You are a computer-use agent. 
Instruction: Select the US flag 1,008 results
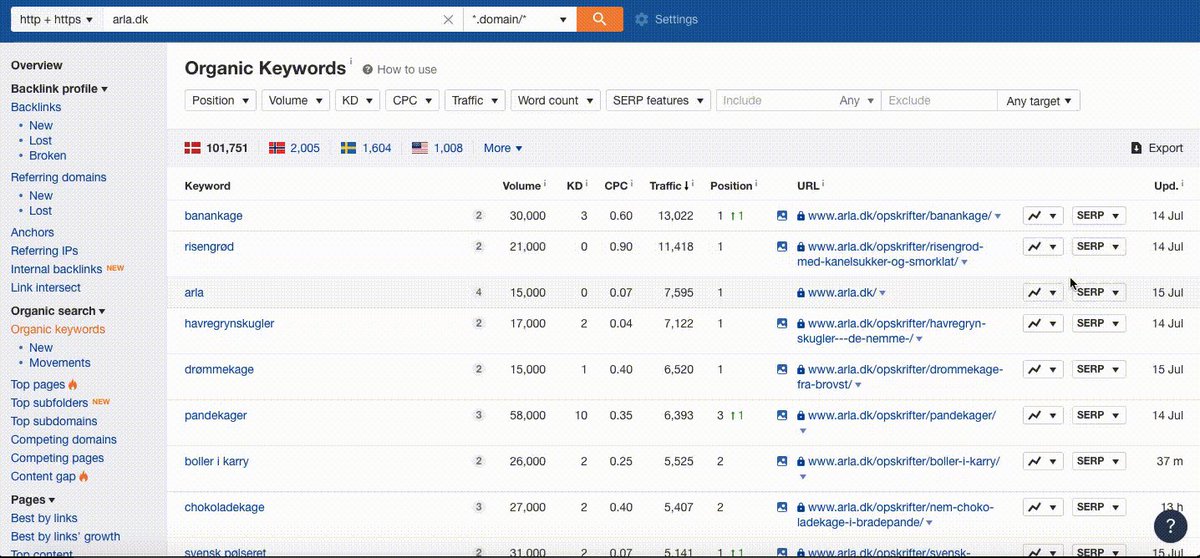(x=437, y=148)
